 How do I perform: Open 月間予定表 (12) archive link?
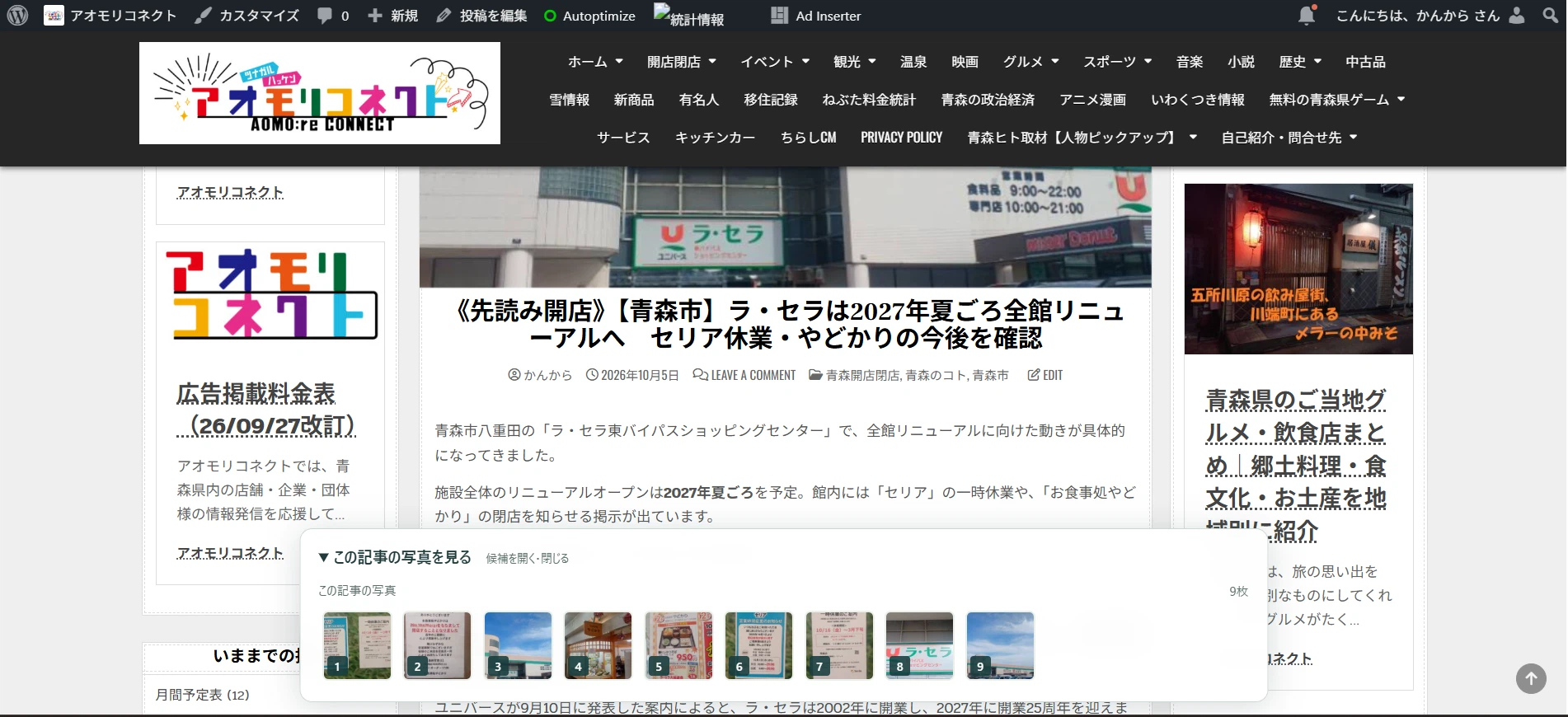click(202, 695)
